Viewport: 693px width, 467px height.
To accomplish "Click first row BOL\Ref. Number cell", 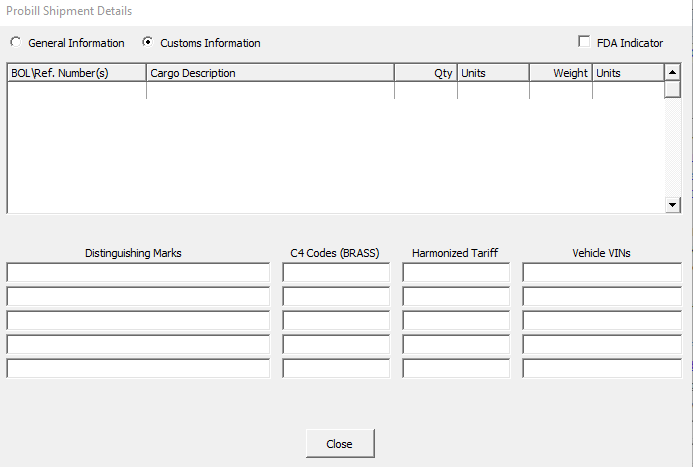I will (77, 90).
